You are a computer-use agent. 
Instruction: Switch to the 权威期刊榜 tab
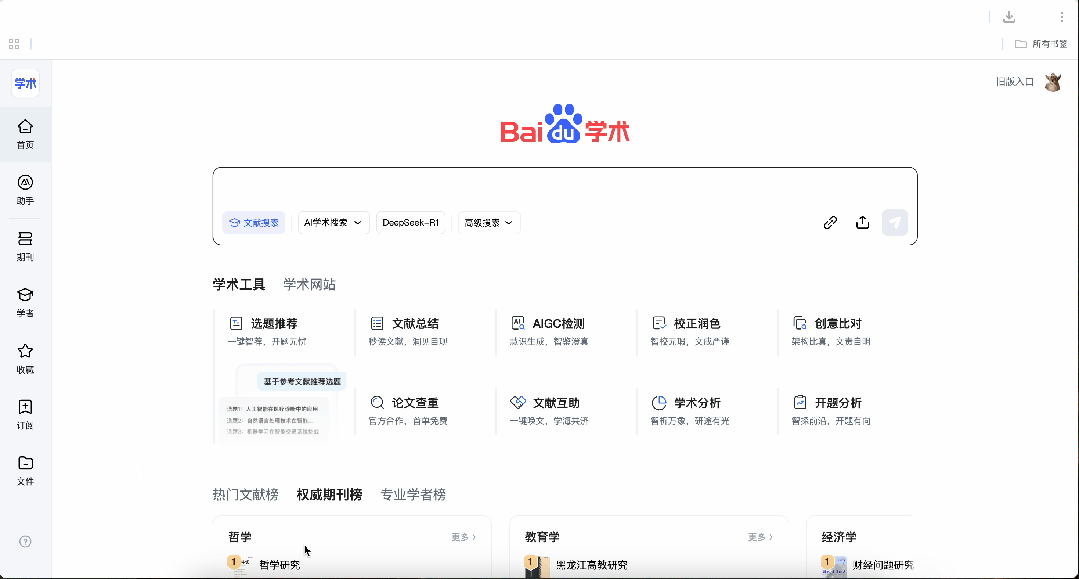pos(329,494)
